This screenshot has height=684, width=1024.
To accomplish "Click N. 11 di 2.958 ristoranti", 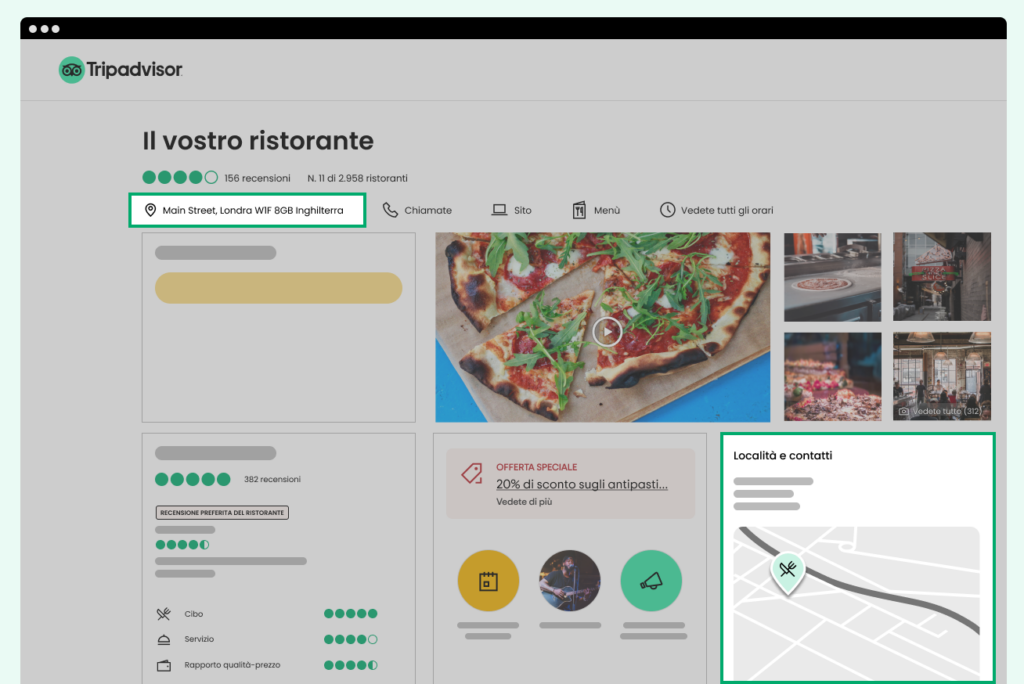I will point(357,178).
